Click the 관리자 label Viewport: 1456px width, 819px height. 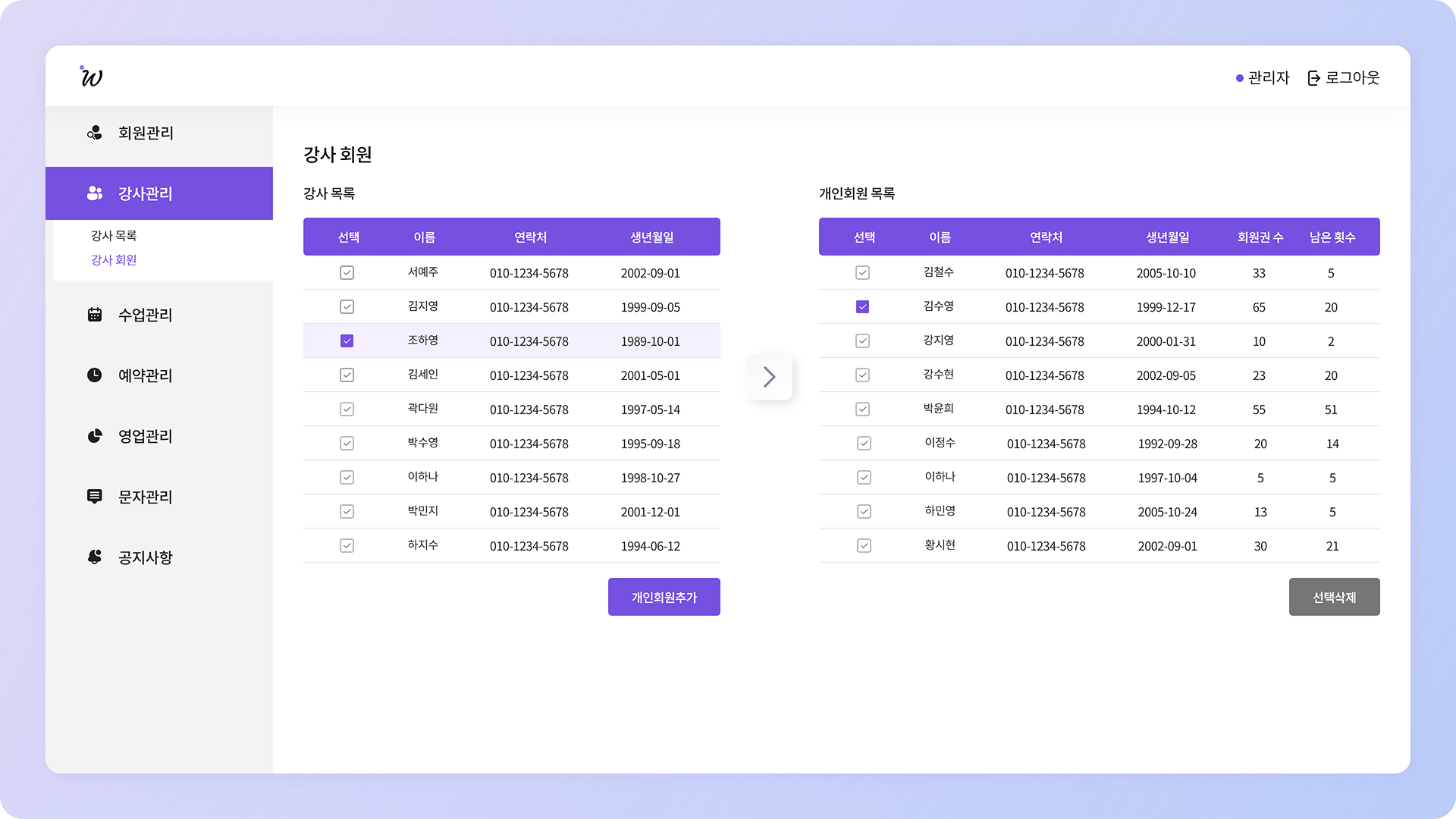1269,78
